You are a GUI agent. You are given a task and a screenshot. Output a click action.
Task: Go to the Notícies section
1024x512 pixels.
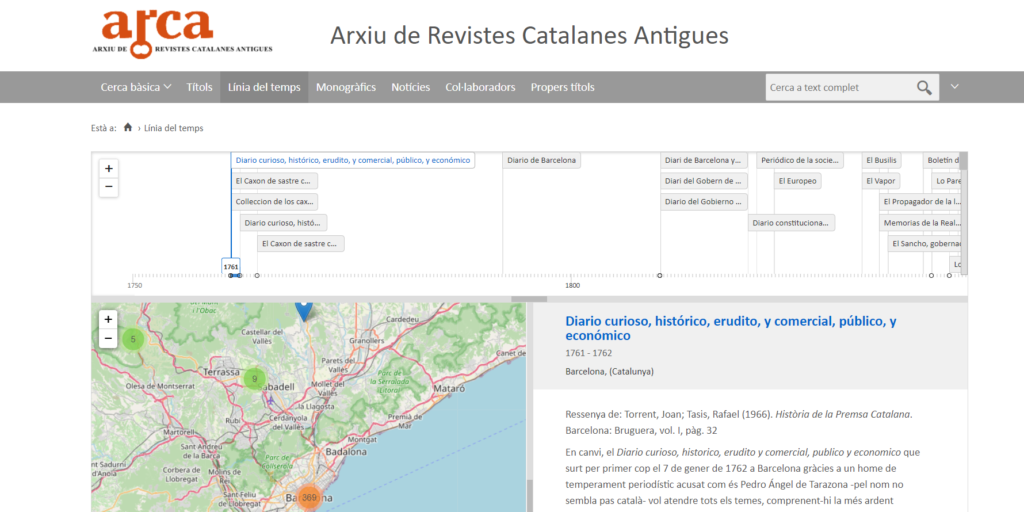point(410,87)
